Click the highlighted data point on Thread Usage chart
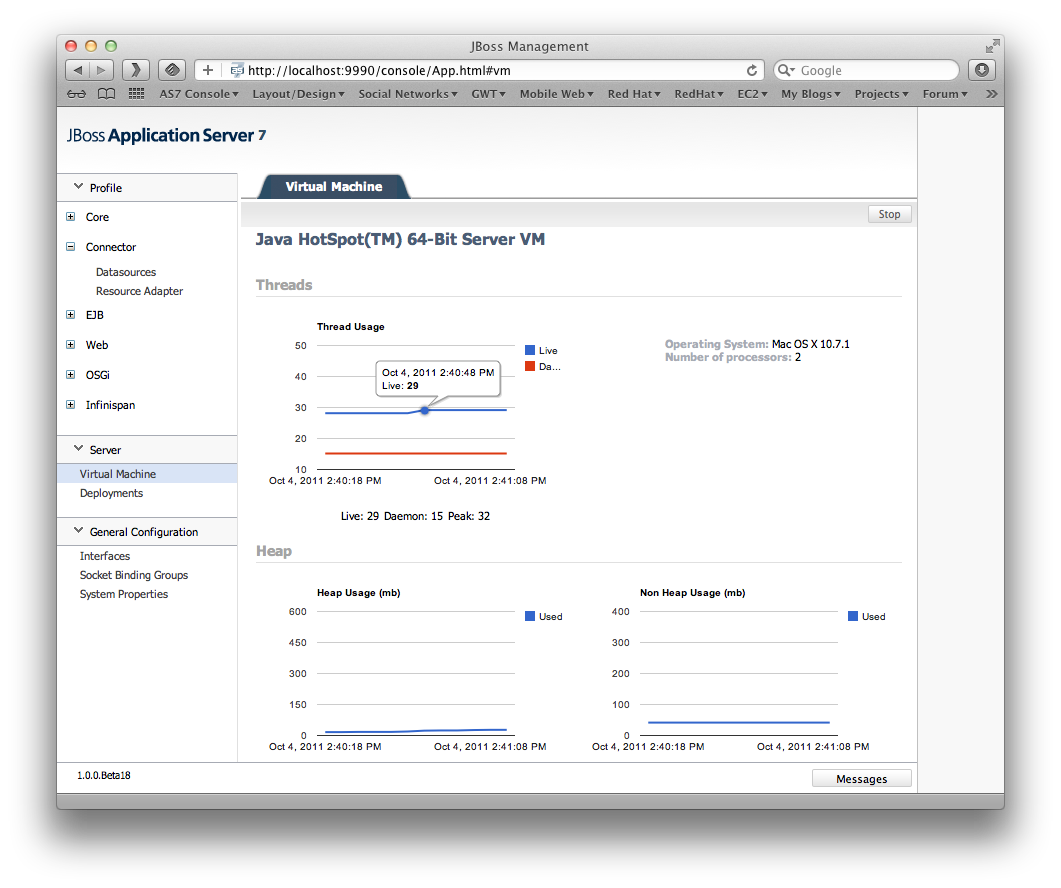Image resolution: width=1061 pixels, height=888 pixels. click(424, 410)
